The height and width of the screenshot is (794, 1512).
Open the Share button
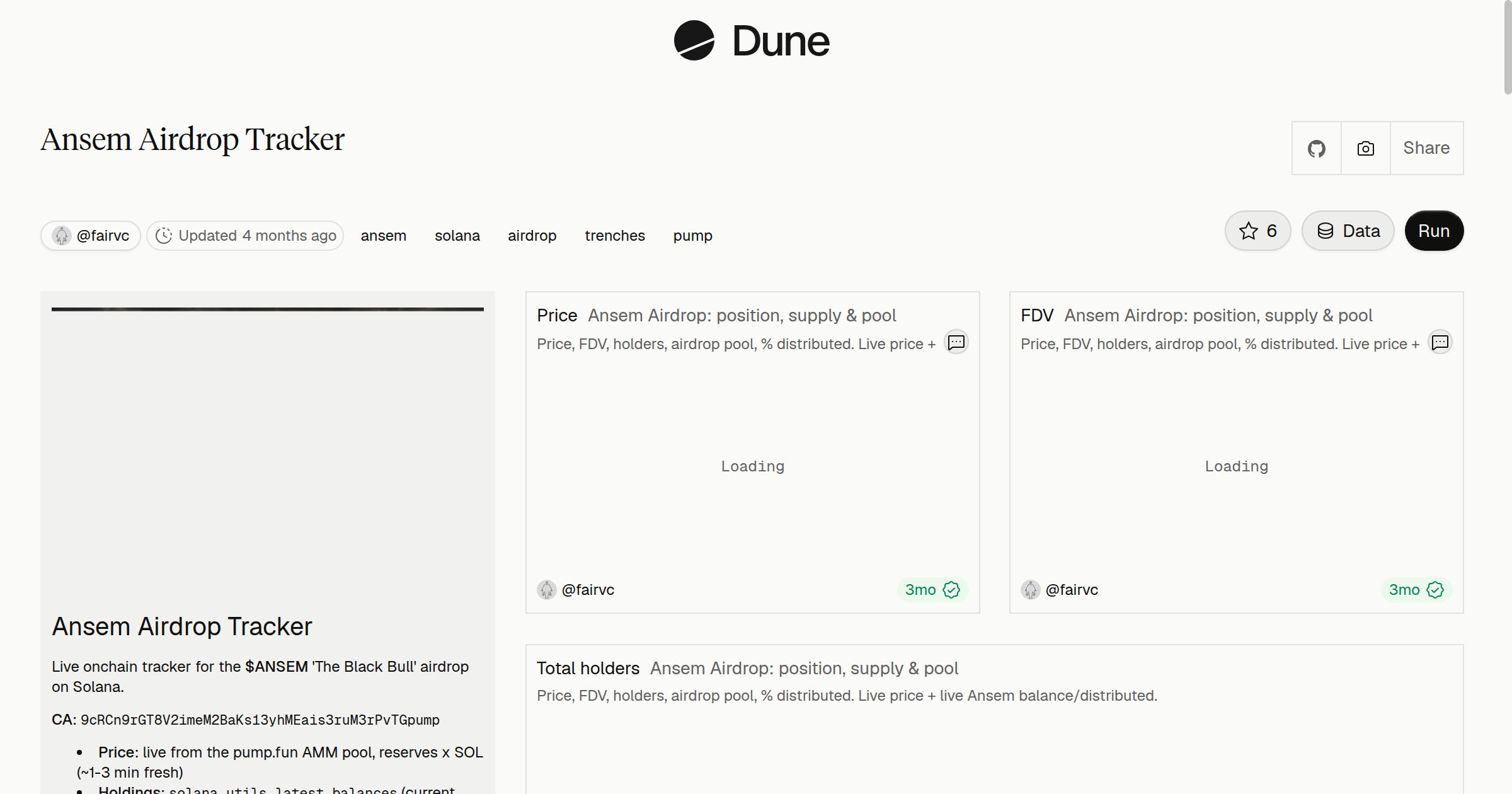tap(1426, 148)
